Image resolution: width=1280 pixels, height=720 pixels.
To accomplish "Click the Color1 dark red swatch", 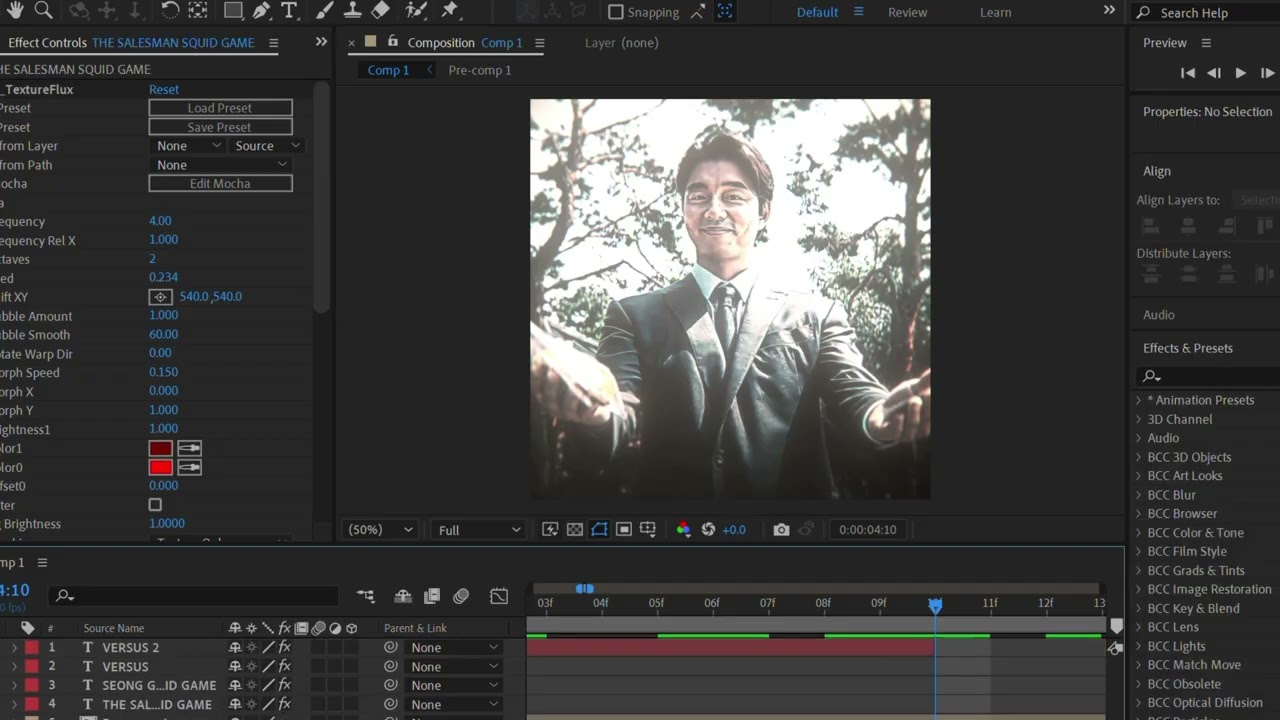I will coord(160,448).
